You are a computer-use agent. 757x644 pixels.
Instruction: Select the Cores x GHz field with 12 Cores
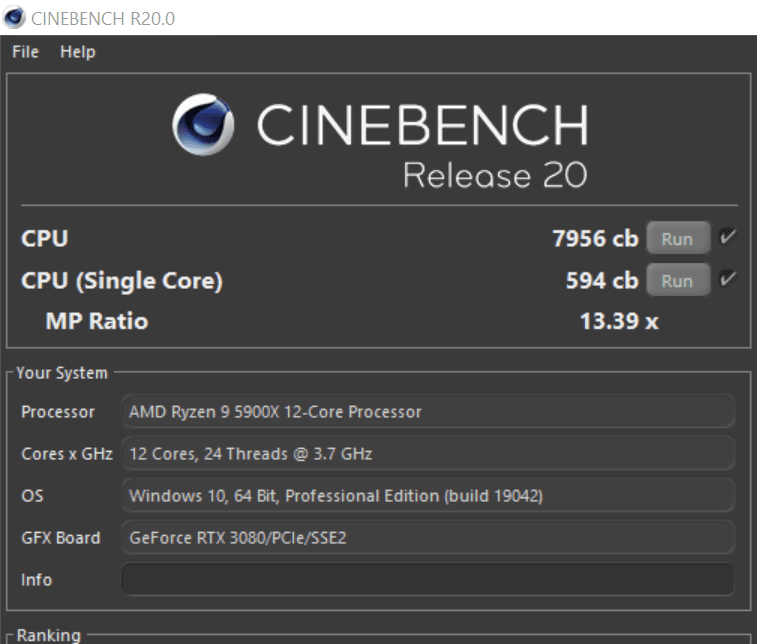[x=428, y=453]
